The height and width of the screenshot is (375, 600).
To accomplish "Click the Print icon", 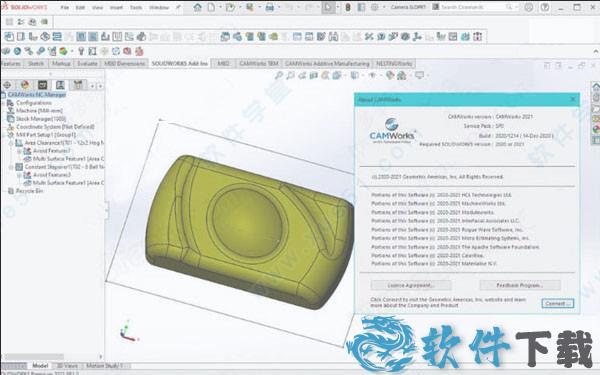I will (270, 7).
